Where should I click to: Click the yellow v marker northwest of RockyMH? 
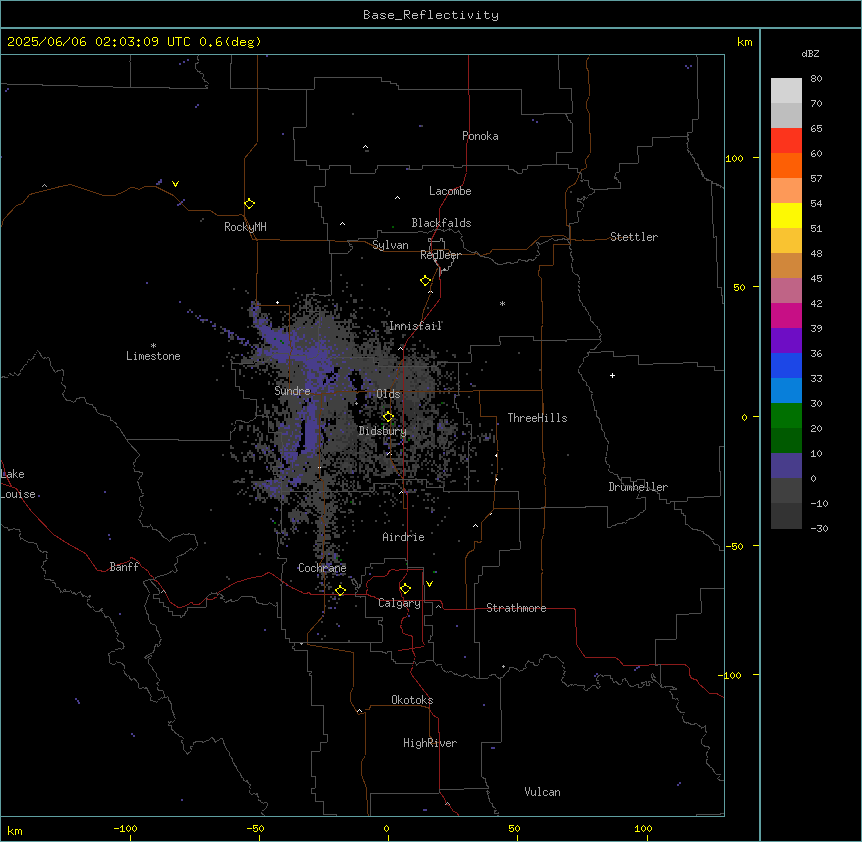(175, 184)
